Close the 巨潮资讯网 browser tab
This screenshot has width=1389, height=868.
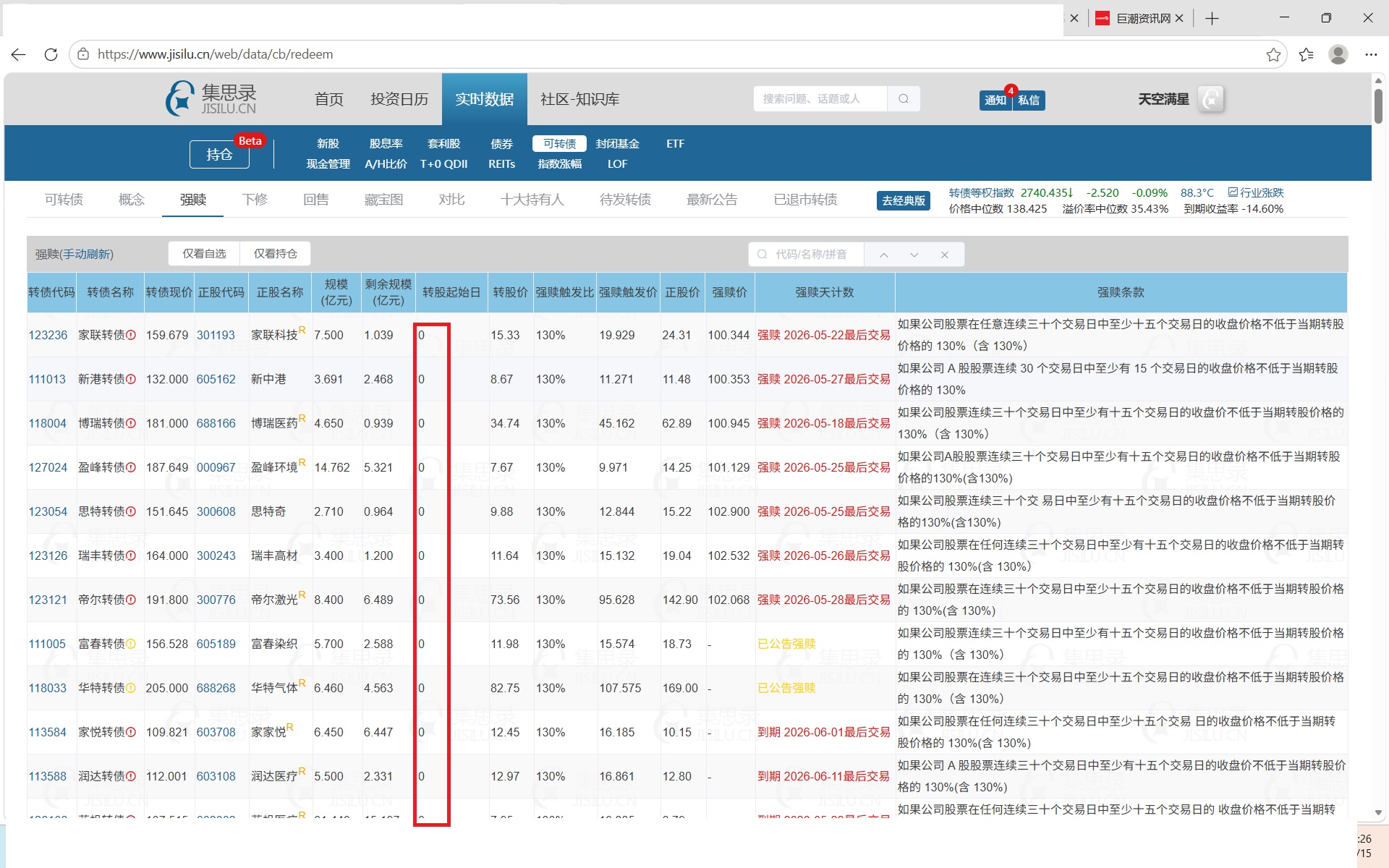pyautogui.click(x=1179, y=19)
